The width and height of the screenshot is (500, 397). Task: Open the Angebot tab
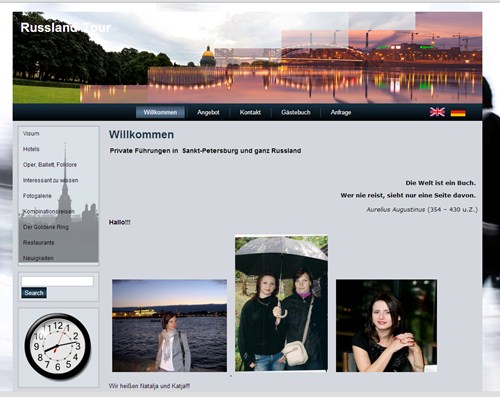(208, 112)
